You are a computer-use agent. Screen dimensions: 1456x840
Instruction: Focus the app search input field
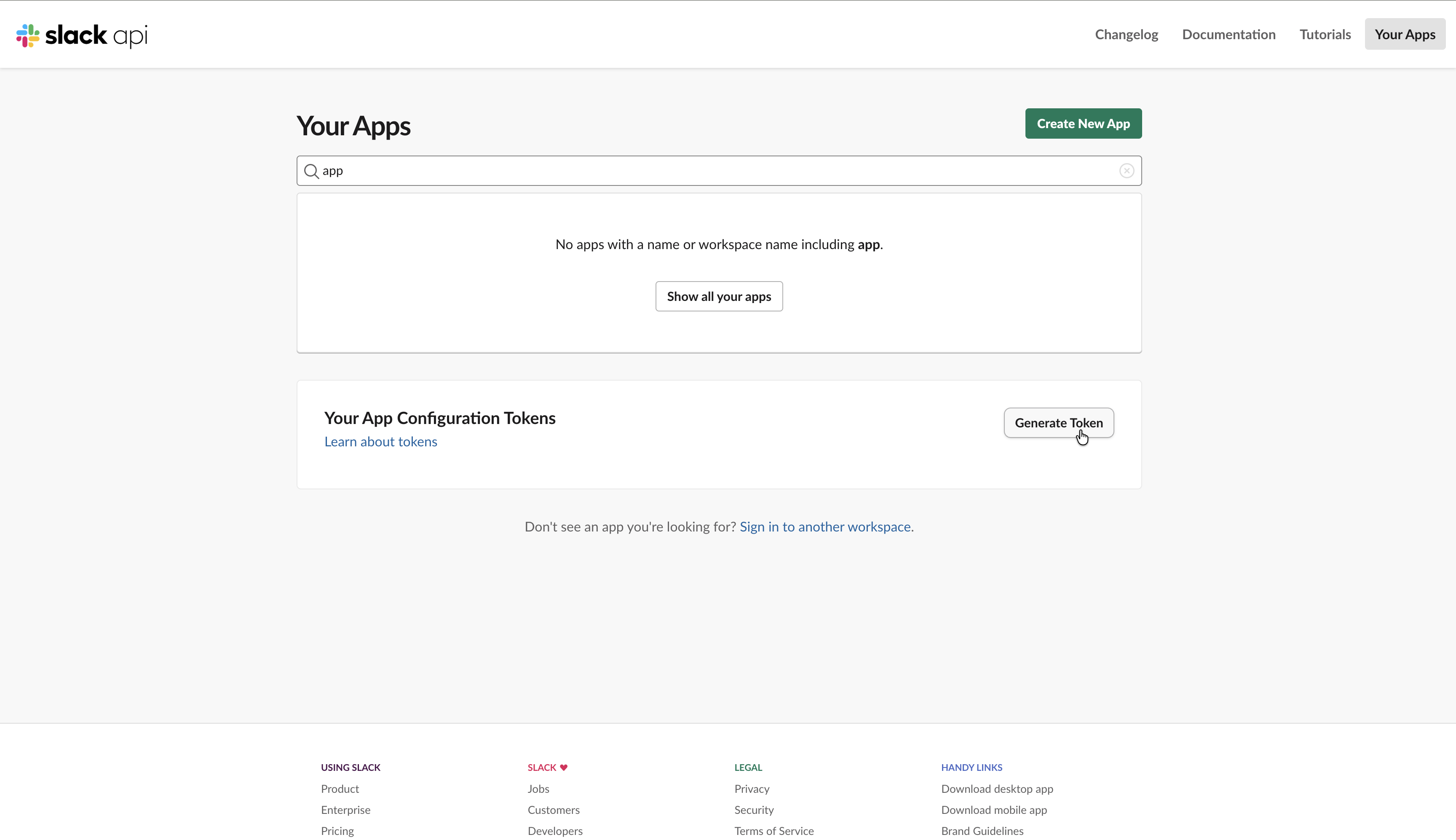pyautogui.click(x=718, y=171)
